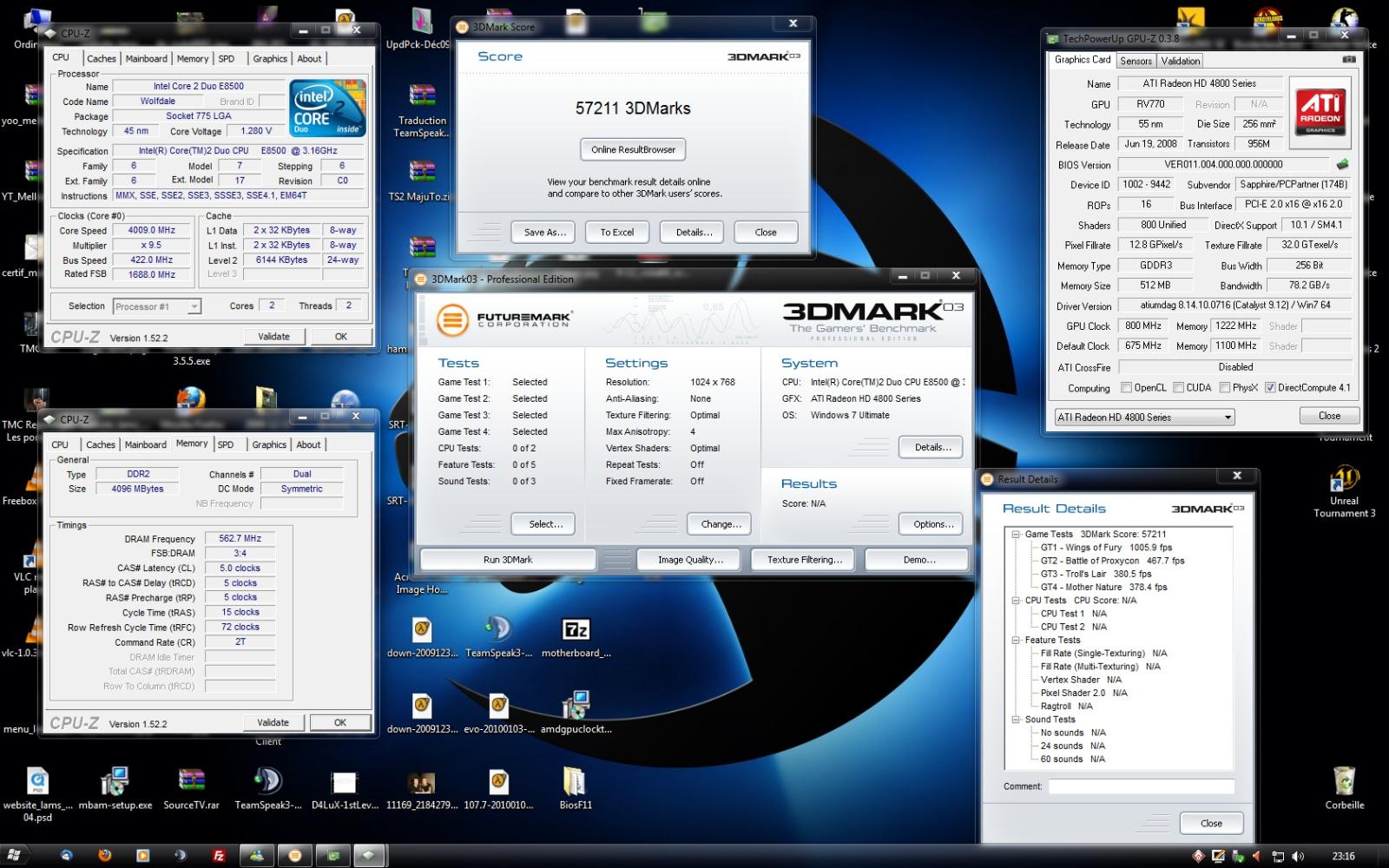Viewport: 1389px width, 868px height.
Task: Launch Firefox from the taskbar
Action: 105,855
